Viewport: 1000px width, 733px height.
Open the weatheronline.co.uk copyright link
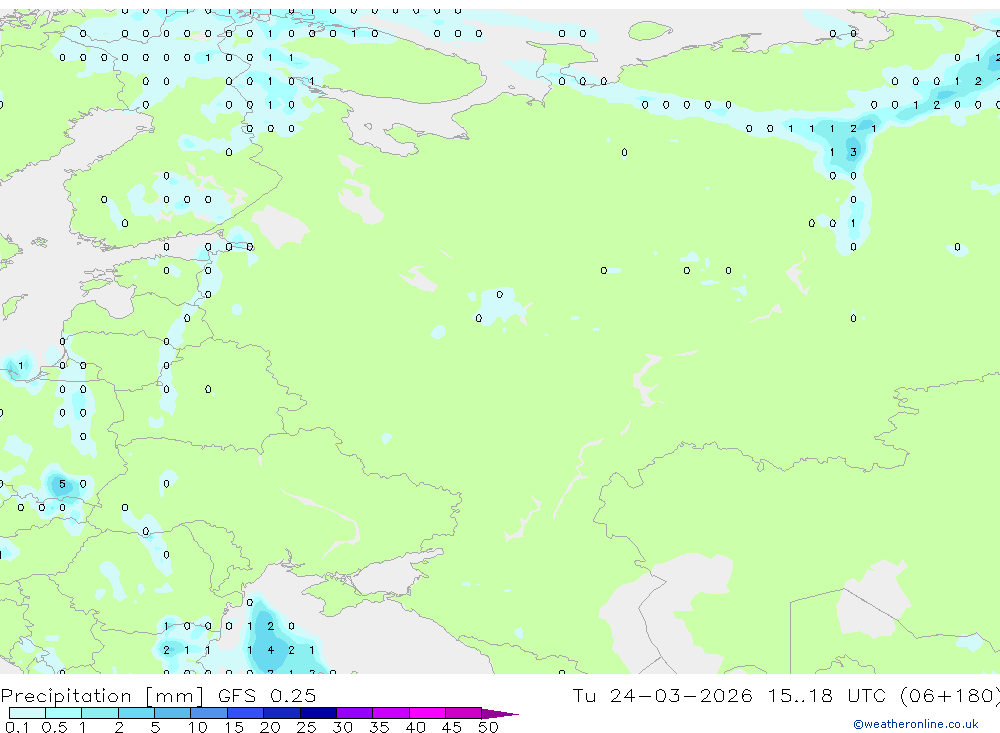[915, 724]
